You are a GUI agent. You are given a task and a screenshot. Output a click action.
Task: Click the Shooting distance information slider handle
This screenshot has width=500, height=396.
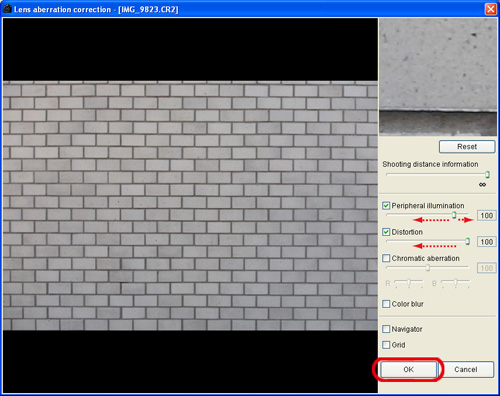(487, 175)
